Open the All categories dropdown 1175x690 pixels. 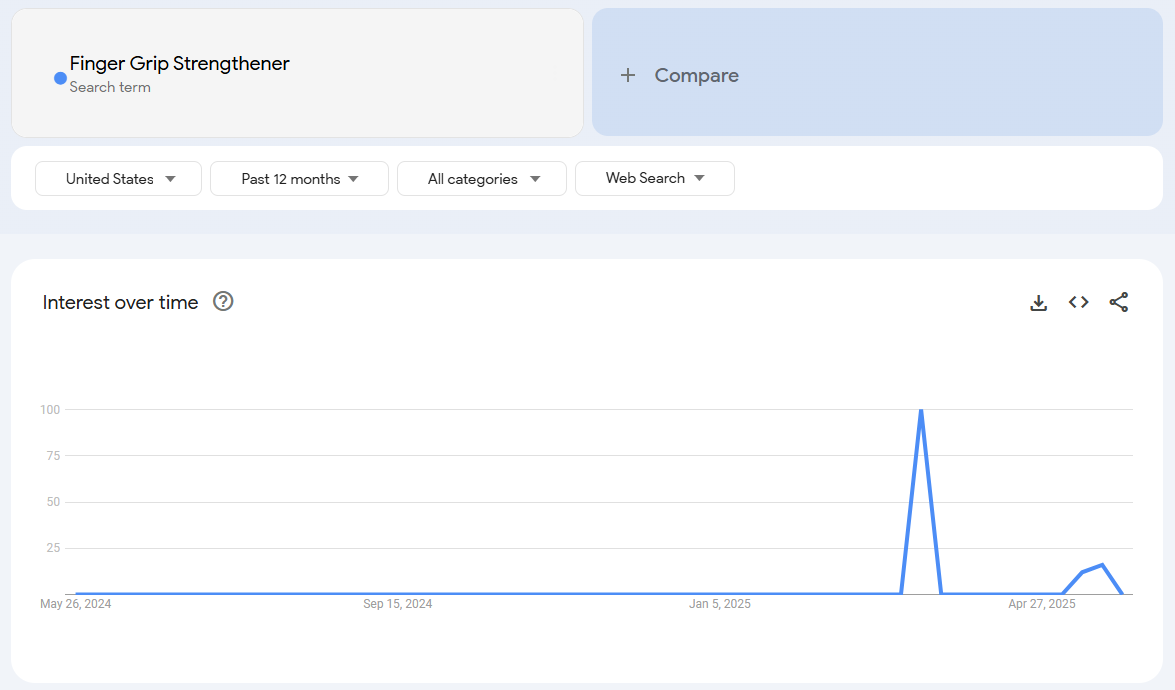(482, 179)
